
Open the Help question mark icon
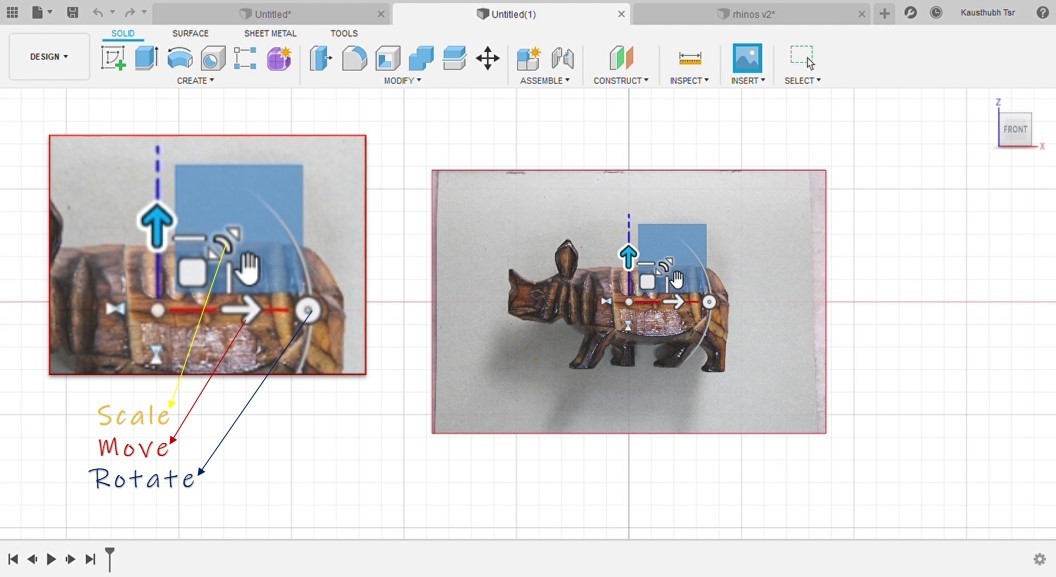tap(1043, 13)
